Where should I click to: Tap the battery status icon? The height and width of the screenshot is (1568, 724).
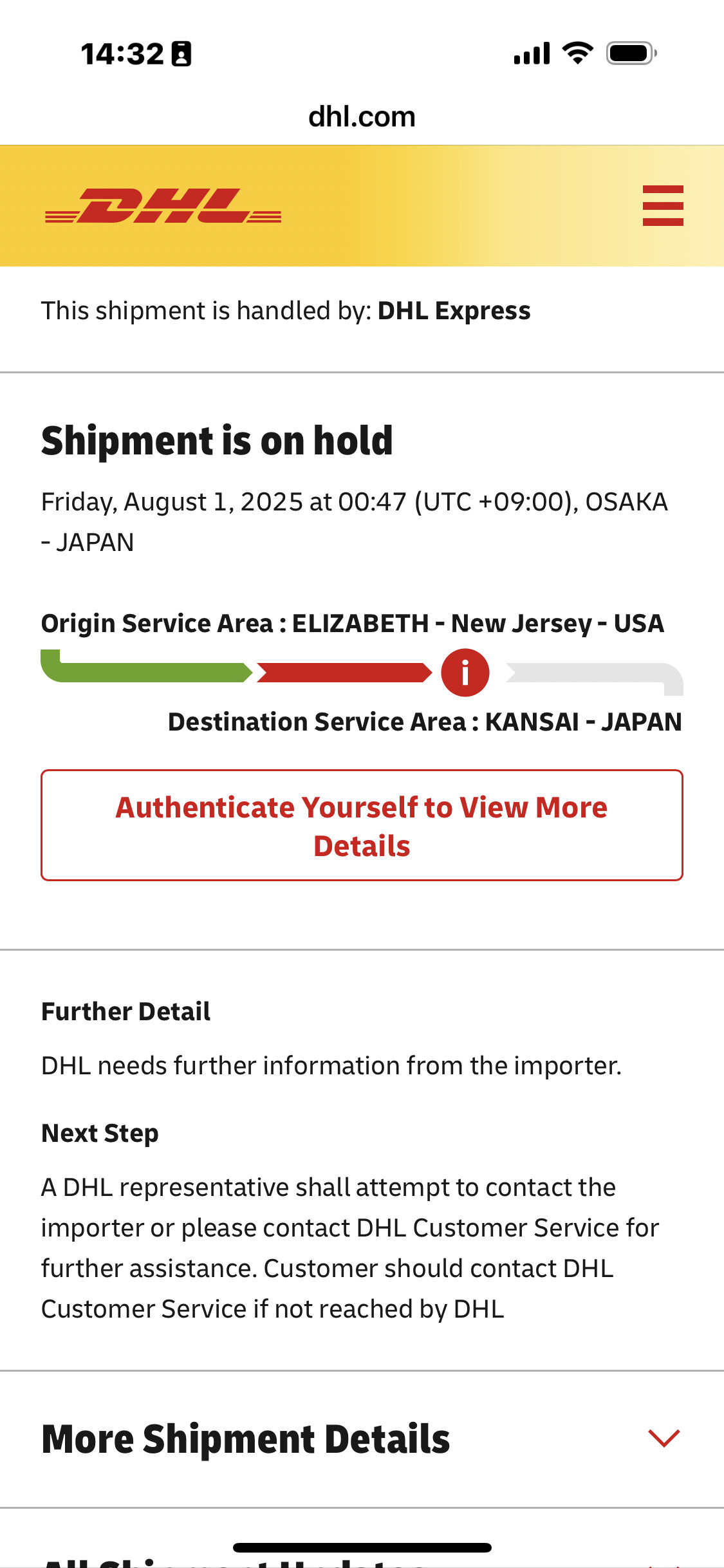pos(631,53)
